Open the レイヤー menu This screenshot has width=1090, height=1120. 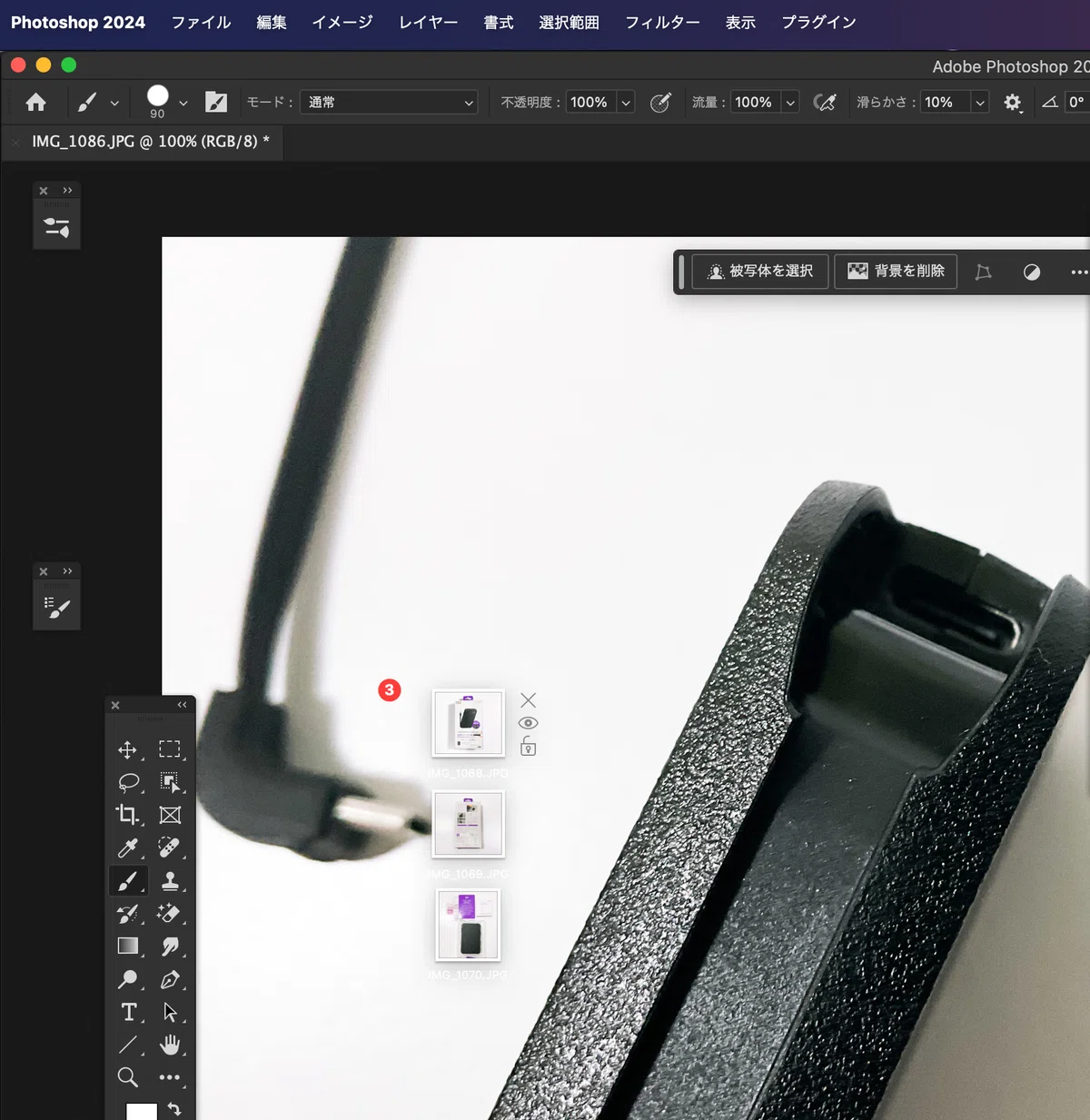(x=429, y=23)
